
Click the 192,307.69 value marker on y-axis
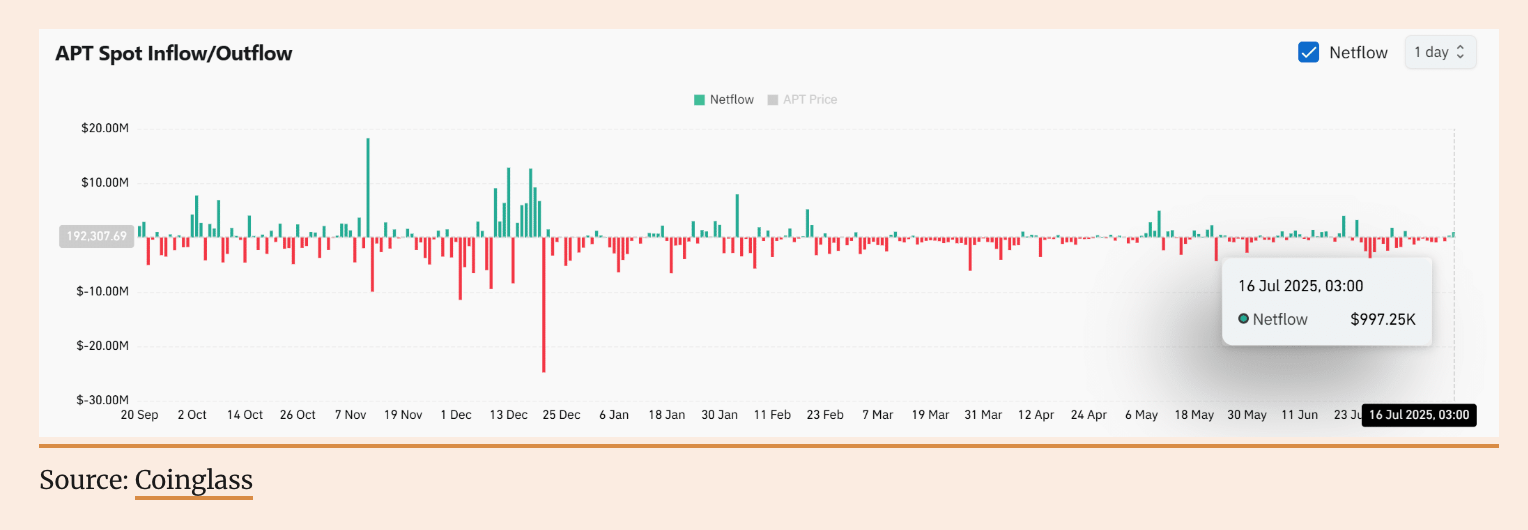97,237
